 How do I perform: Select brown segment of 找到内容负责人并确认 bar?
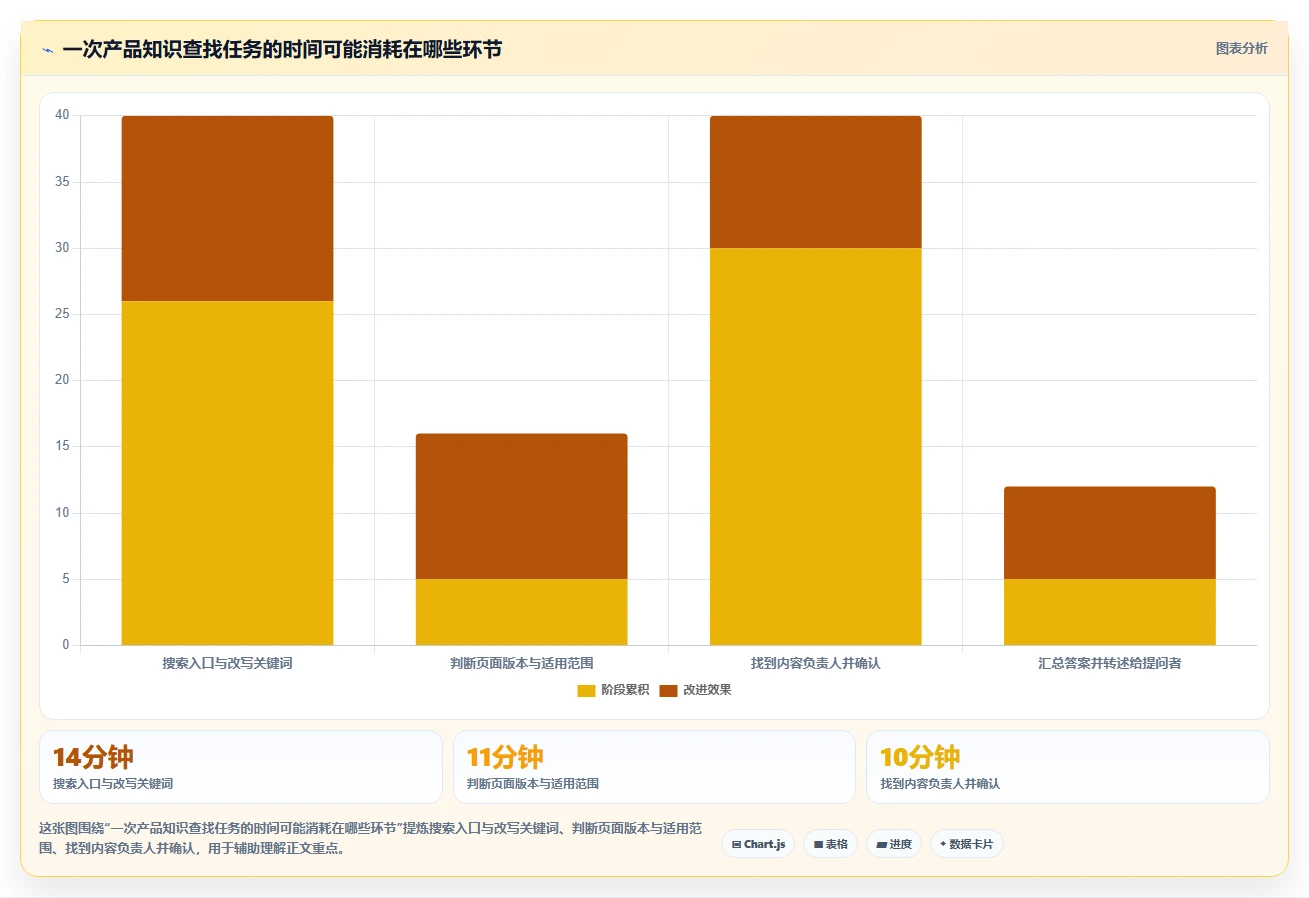click(815, 182)
